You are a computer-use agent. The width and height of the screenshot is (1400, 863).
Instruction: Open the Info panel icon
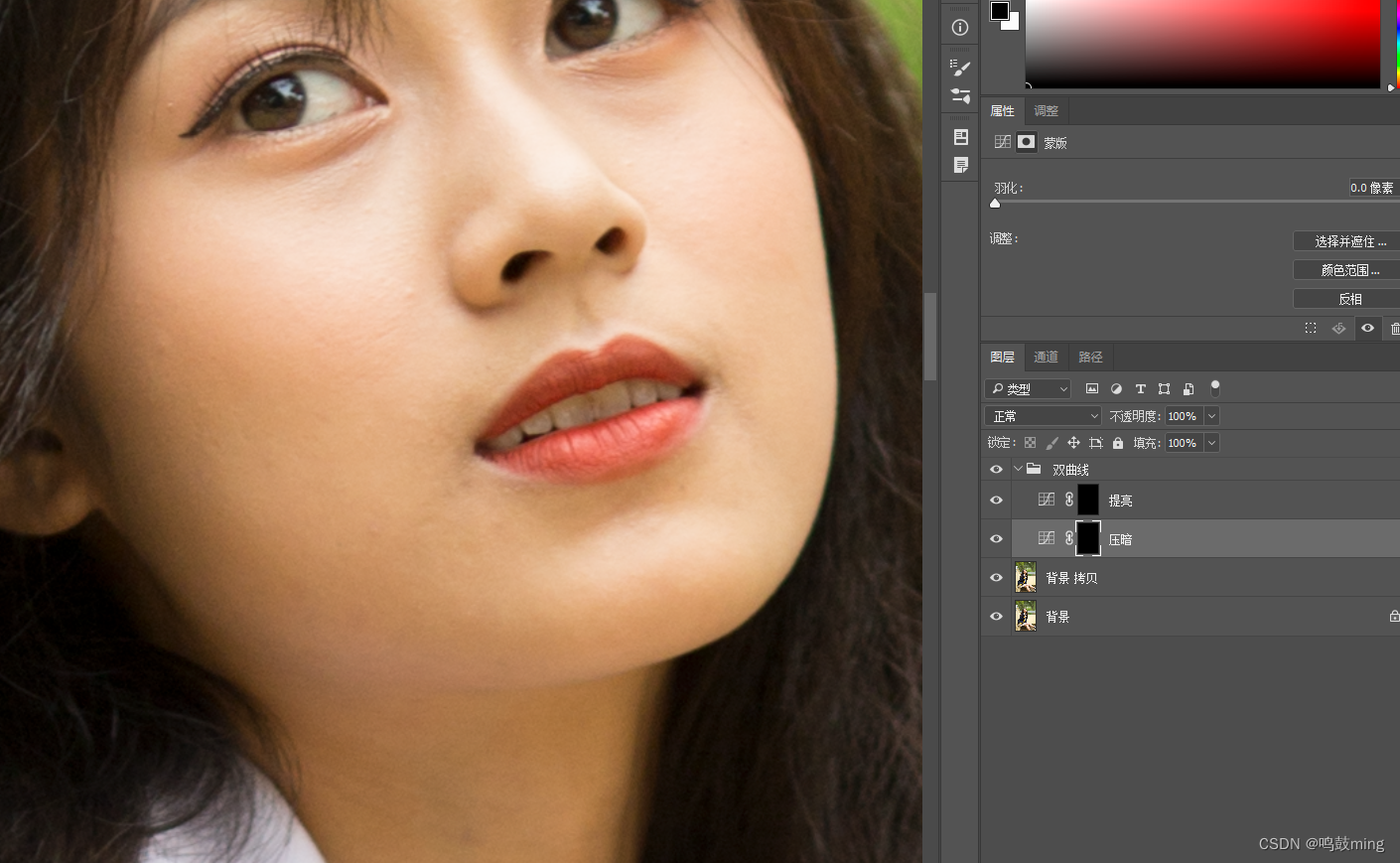960,27
